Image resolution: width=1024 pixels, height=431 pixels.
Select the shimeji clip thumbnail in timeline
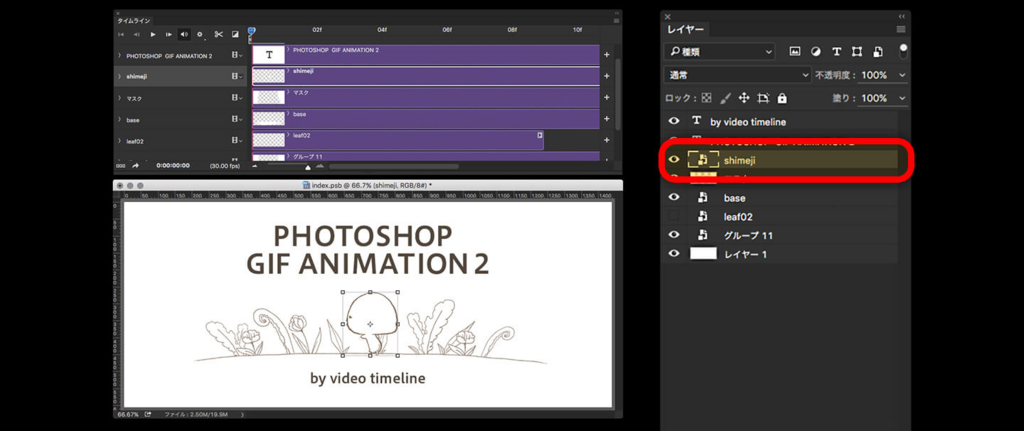[x=269, y=76]
